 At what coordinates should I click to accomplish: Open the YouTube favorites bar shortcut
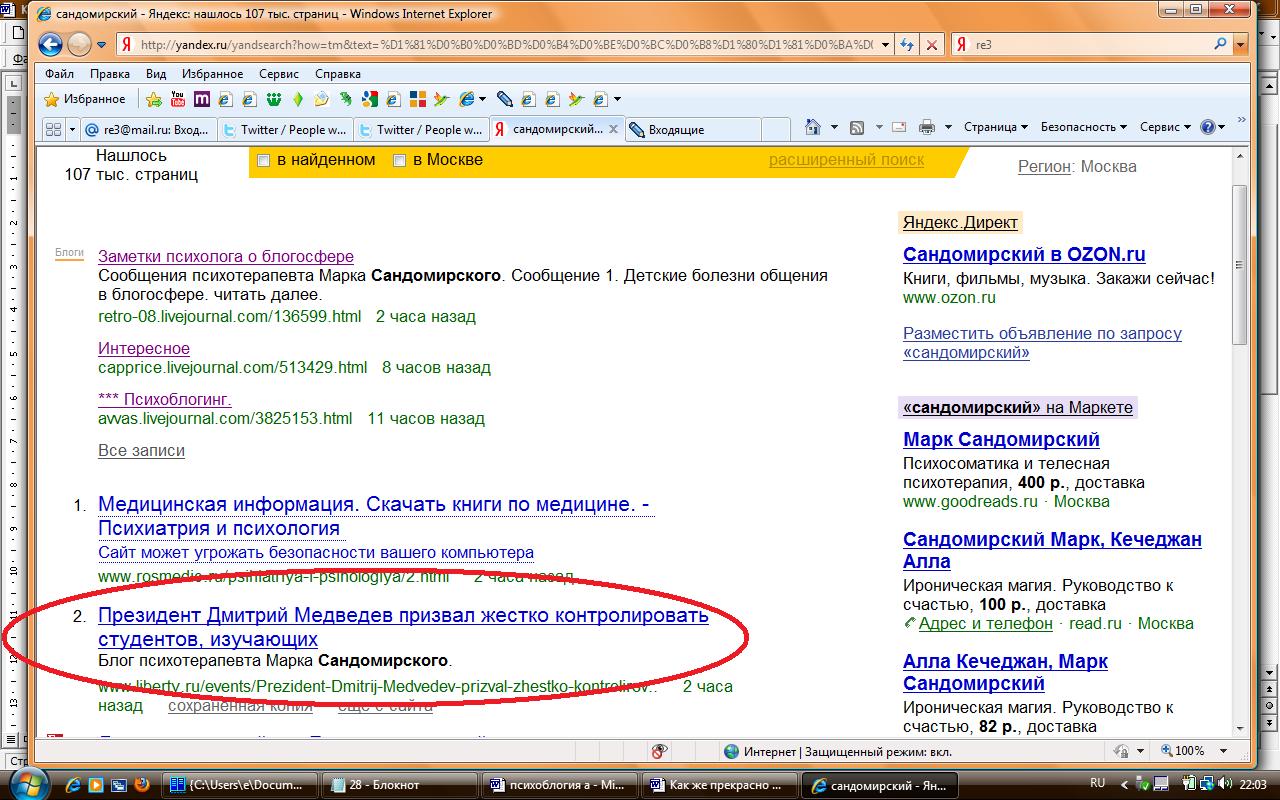(178, 99)
